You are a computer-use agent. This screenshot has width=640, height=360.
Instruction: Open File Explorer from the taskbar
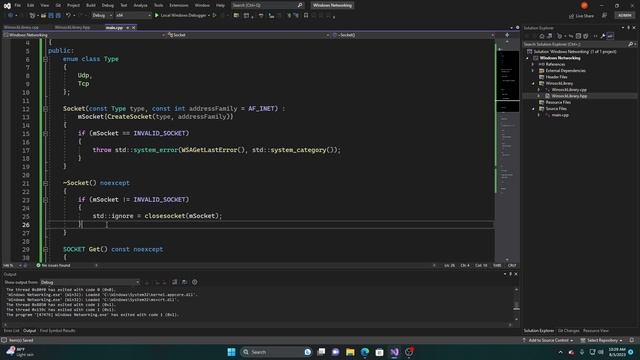pyautogui.click(x=350, y=352)
